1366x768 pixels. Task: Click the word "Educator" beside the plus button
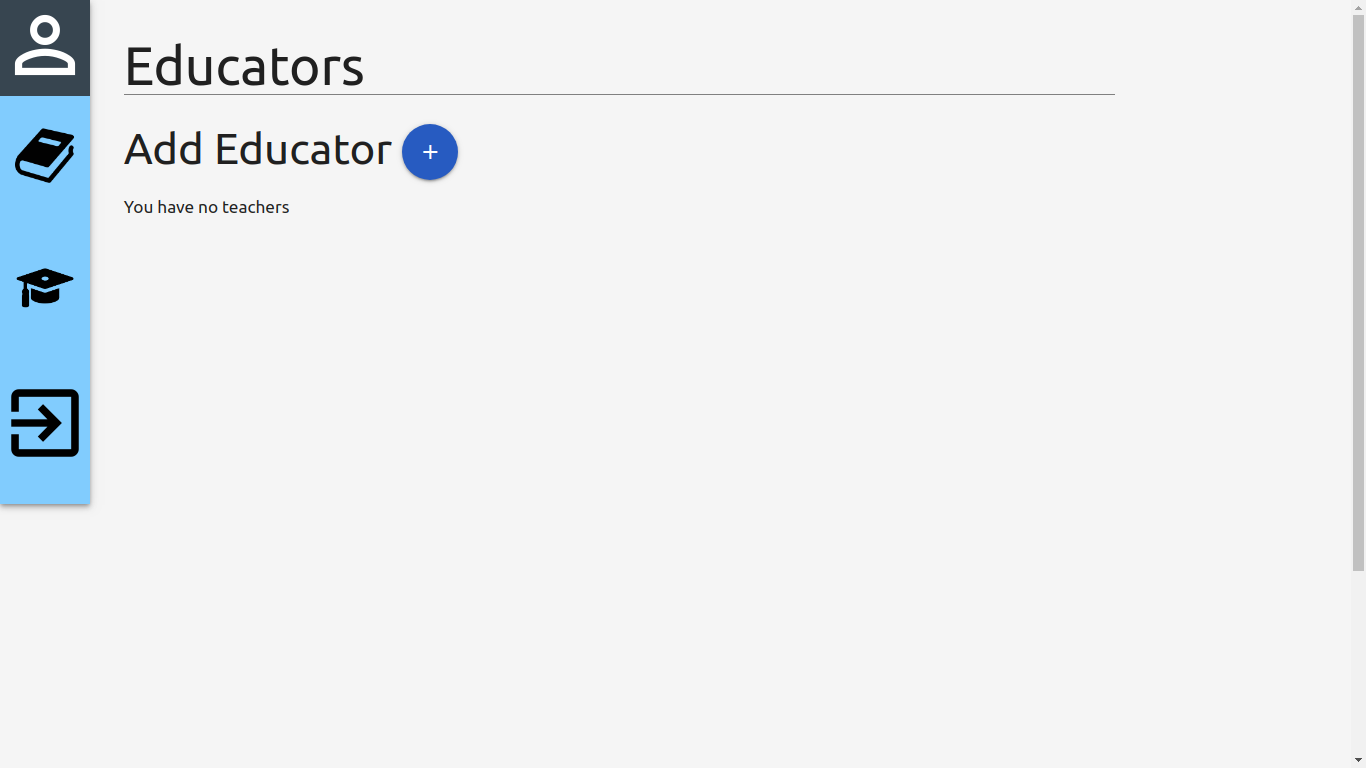303,149
